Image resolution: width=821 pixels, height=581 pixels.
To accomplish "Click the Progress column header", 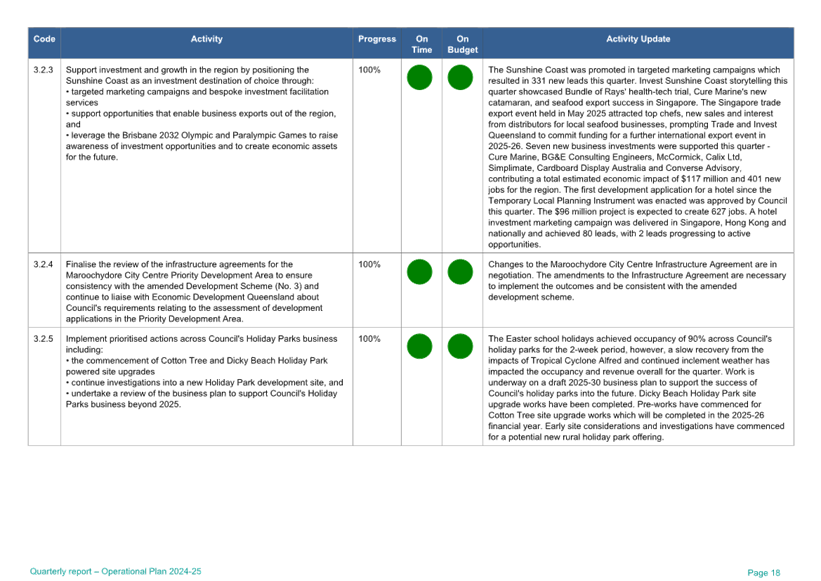I will click(x=377, y=39).
